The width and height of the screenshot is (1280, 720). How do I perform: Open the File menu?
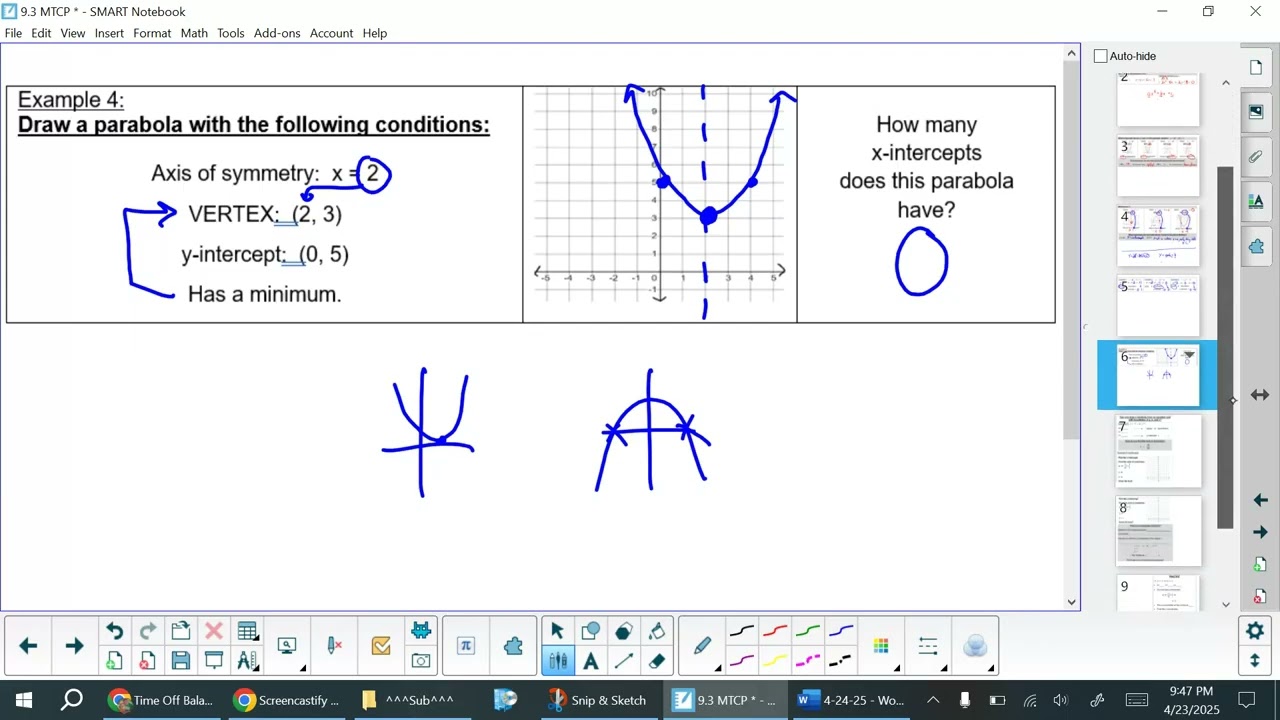tap(13, 33)
